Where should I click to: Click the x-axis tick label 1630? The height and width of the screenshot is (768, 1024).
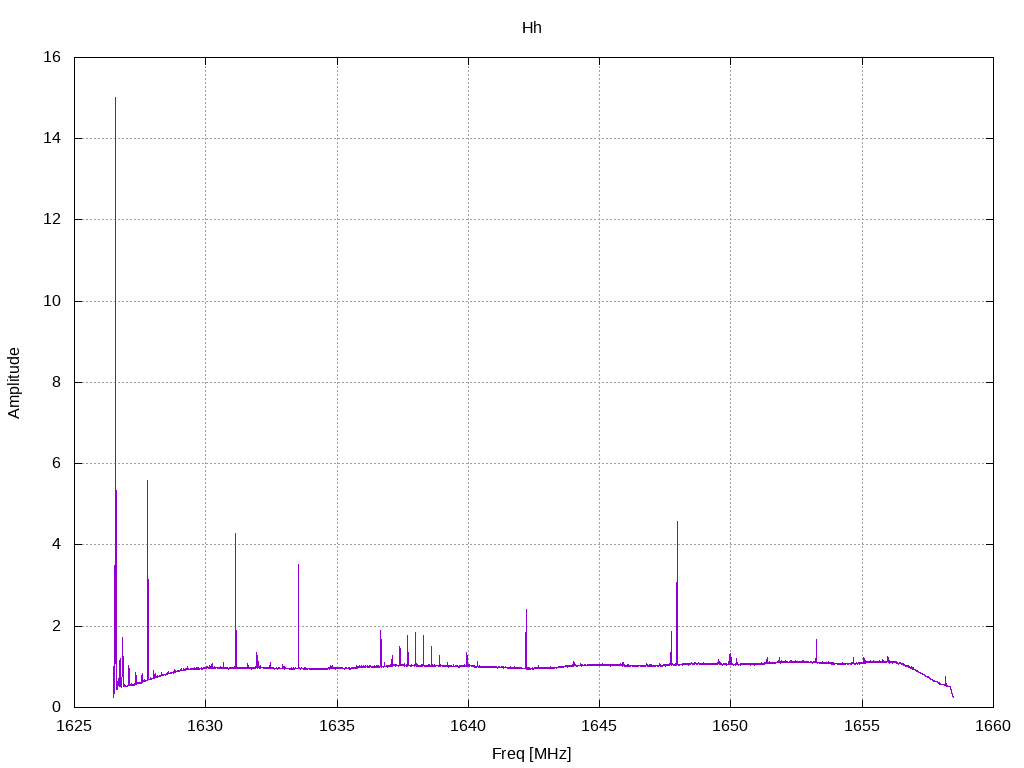206,726
